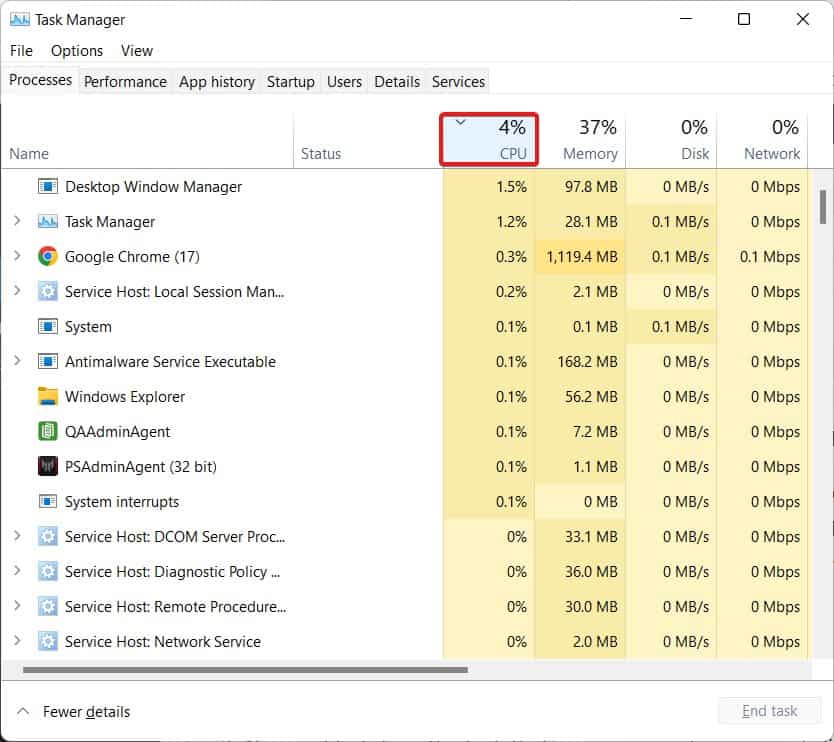Click the Windows Explorer folder icon

[x=48, y=397]
